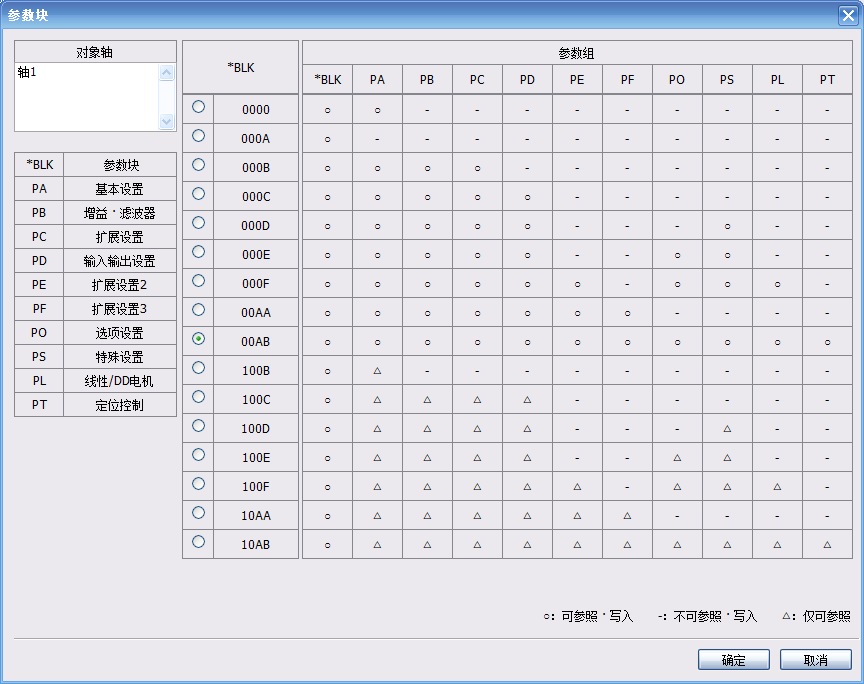Click the 基本设置 legend row
864x684 pixels.
[x=119, y=189]
